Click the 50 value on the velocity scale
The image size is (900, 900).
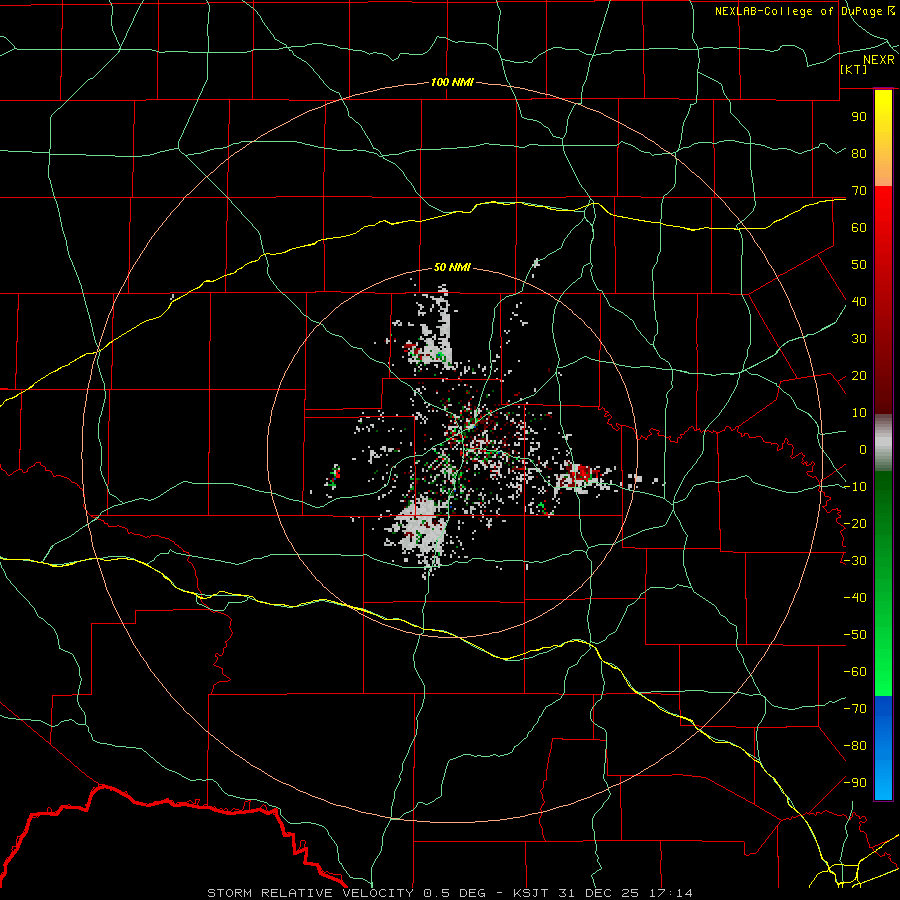pos(859,265)
